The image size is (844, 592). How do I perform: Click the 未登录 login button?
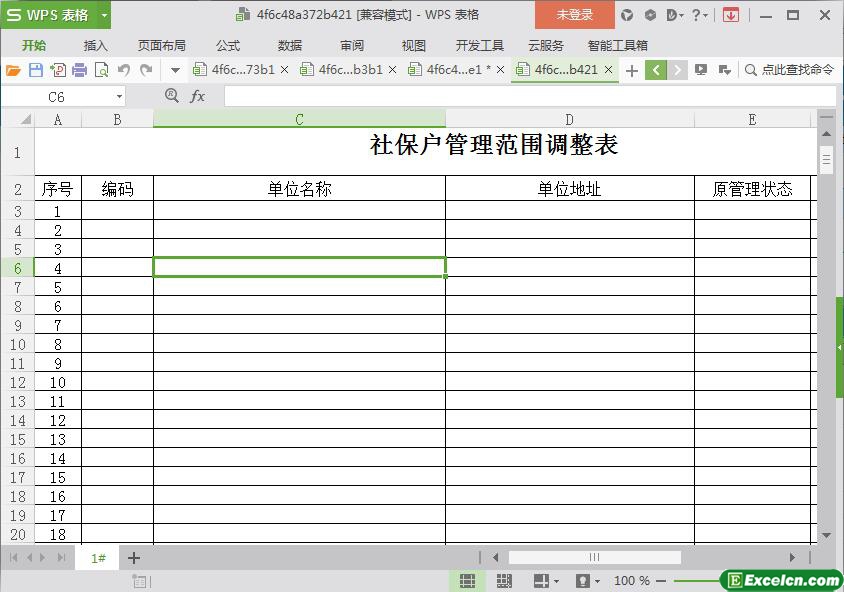(574, 15)
